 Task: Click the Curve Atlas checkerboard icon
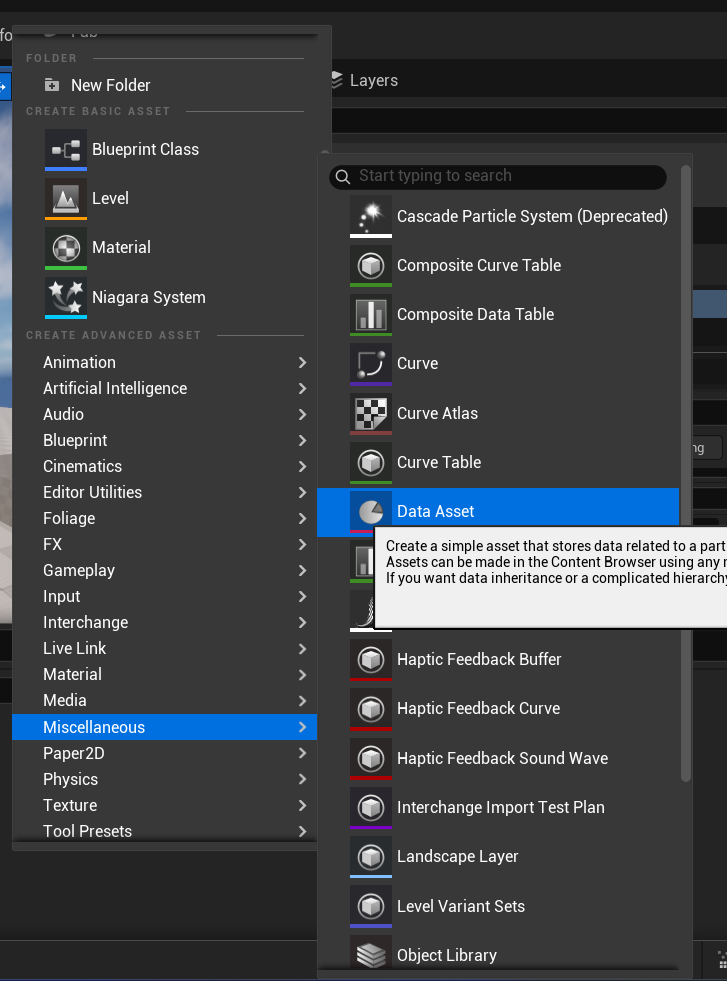371,414
